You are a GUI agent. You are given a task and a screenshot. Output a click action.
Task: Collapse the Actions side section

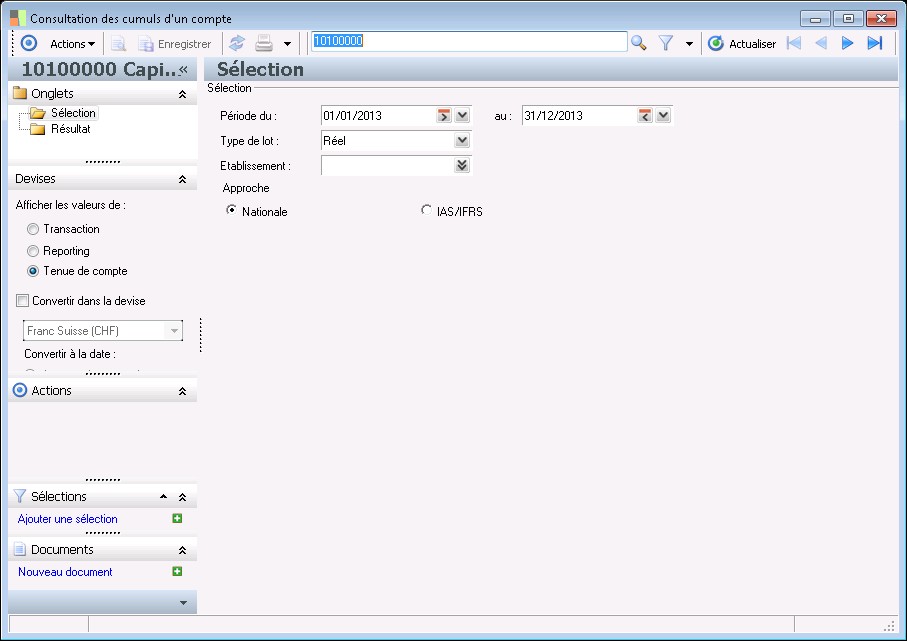pos(182,391)
